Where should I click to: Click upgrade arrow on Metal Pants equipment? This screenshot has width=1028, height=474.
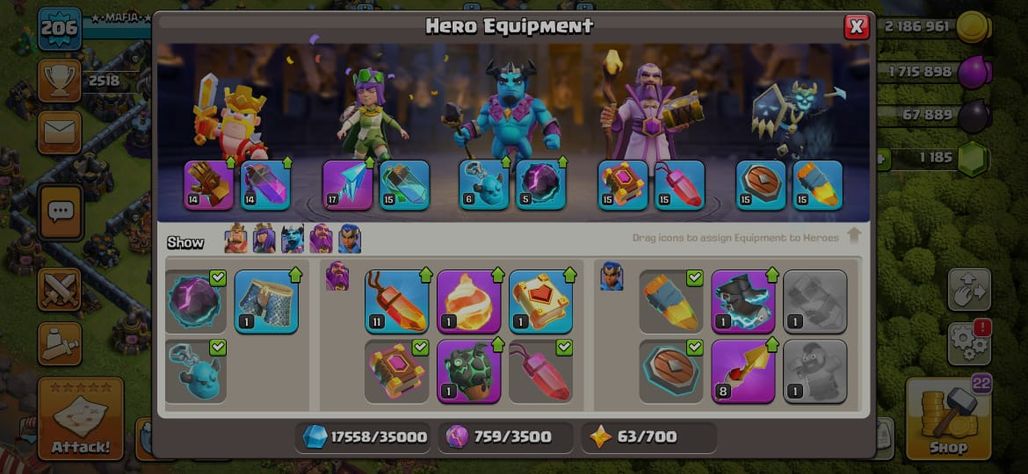(295, 275)
